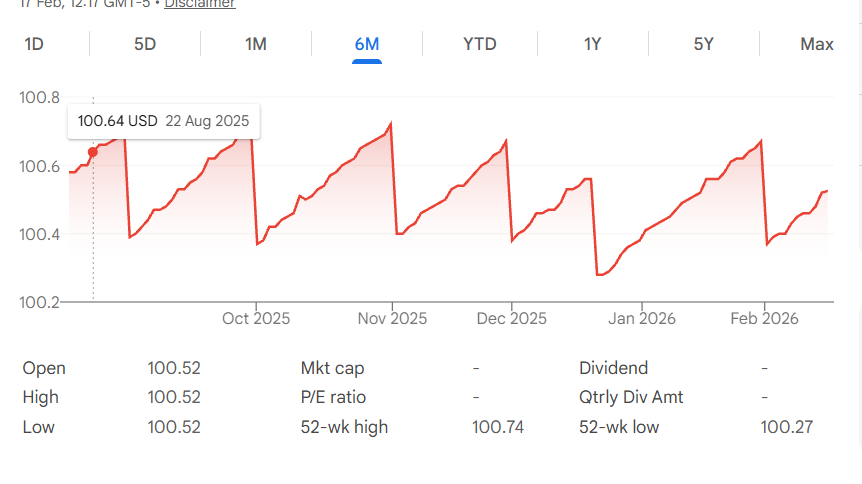
Task: Show the Max history range
Action: 817,44
